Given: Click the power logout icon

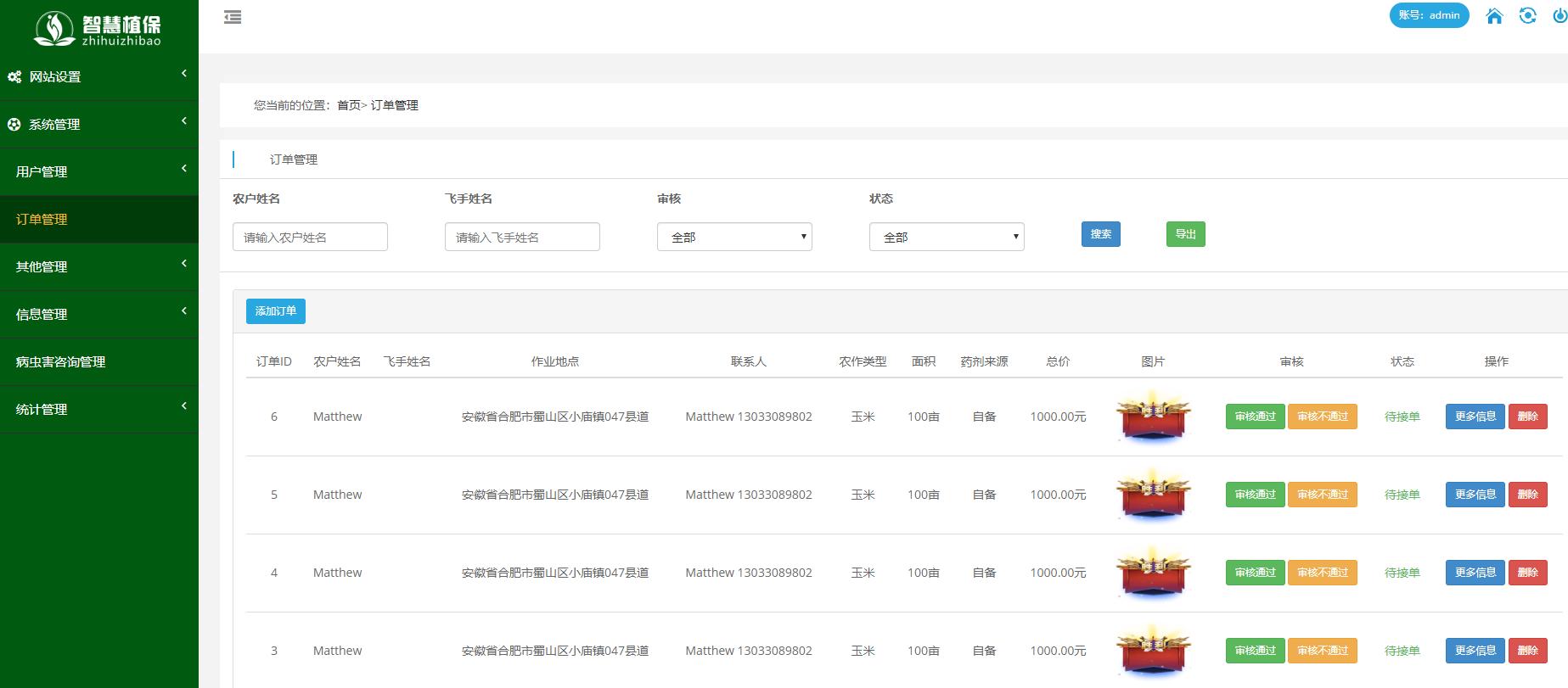Looking at the screenshot, I should pos(1560,16).
